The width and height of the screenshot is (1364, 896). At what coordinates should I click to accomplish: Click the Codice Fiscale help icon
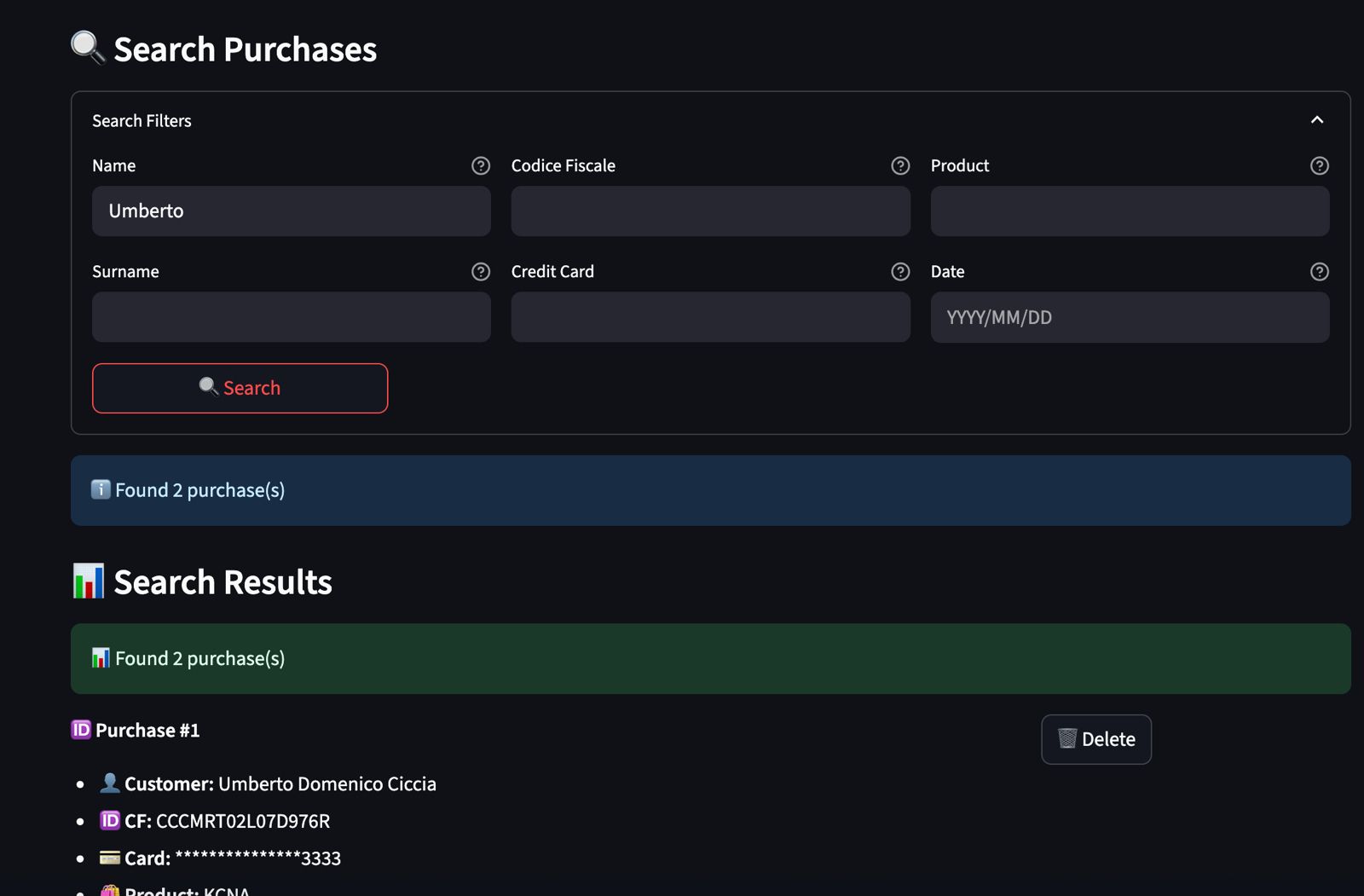tap(900, 165)
